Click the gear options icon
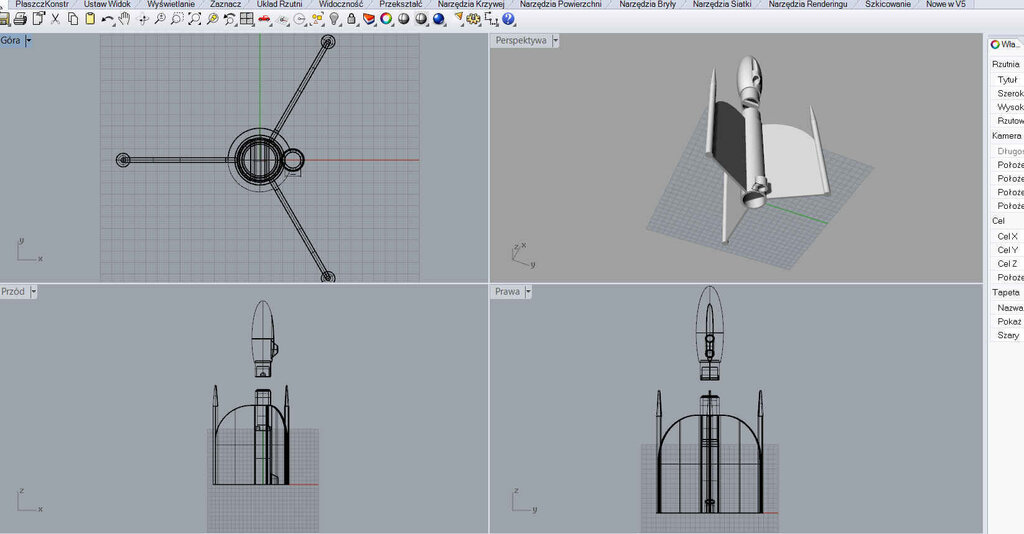 click(x=474, y=19)
